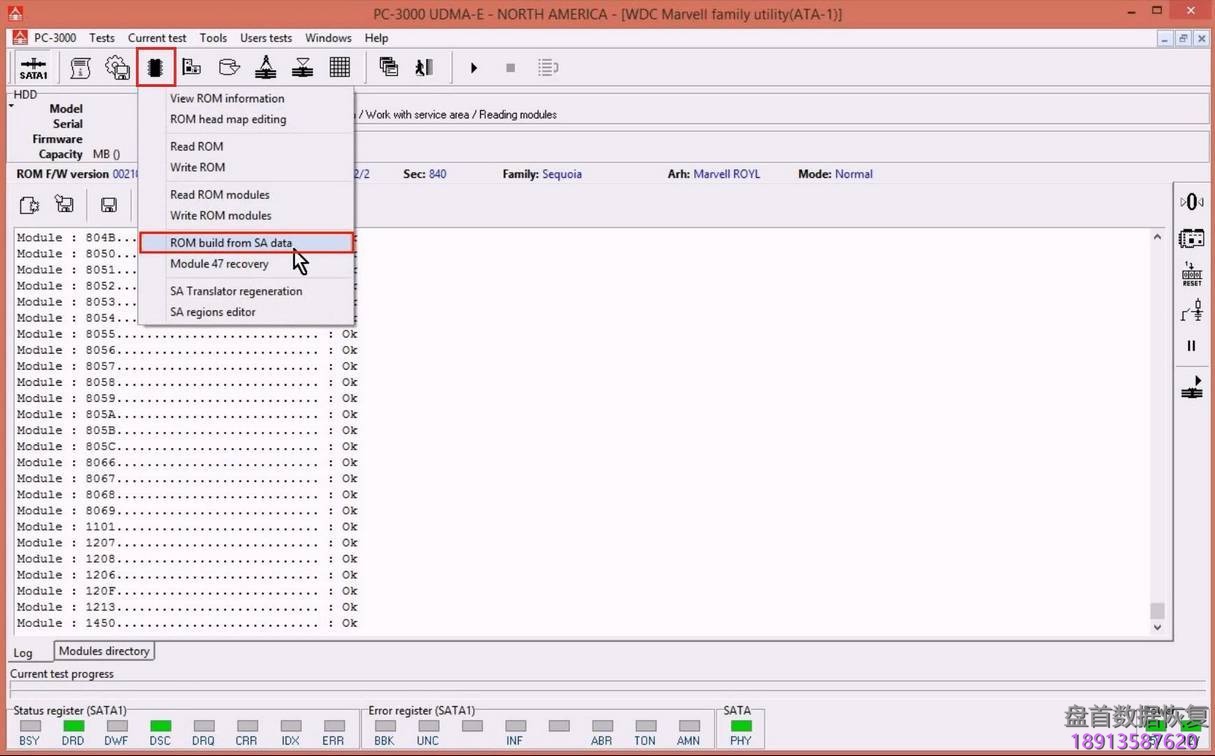The image size is (1215, 756).
Task: Select the chip-shaped ROM tools icon
Action: click(155, 67)
